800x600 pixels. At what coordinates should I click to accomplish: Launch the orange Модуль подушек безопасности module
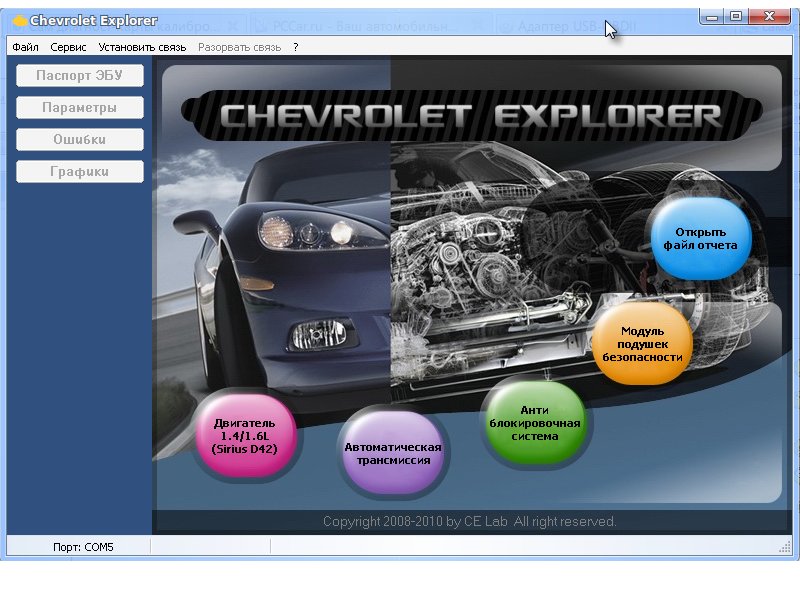(642, 343)
